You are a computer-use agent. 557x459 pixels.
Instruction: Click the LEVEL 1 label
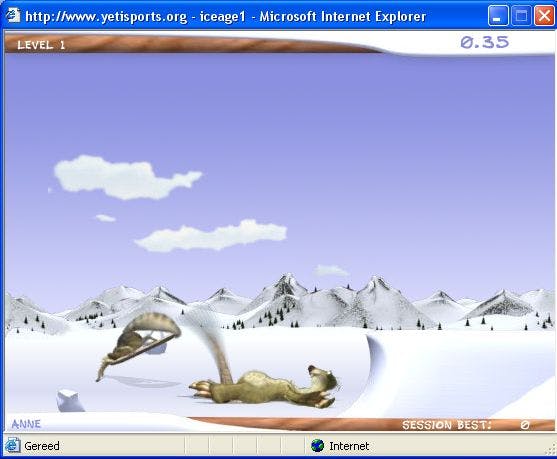pos(41,45)
